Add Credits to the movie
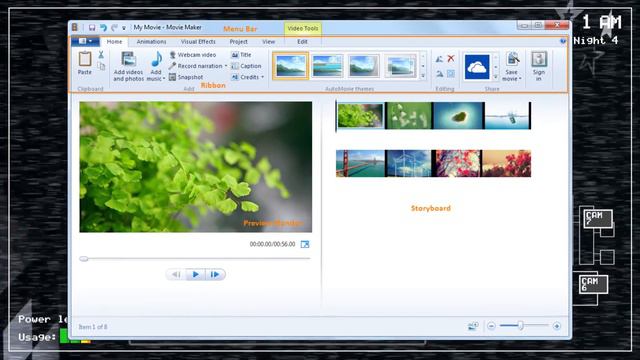The image size is (640, 360). point(245,77)
